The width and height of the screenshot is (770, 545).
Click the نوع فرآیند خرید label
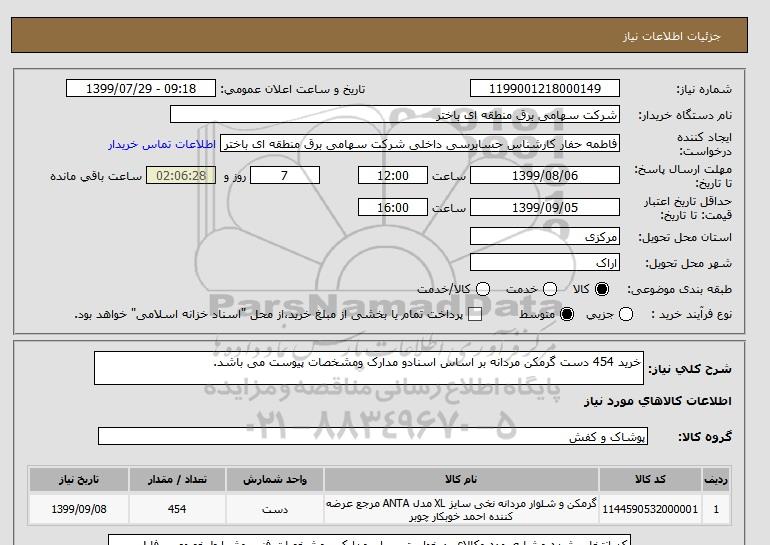click(691, 314)
